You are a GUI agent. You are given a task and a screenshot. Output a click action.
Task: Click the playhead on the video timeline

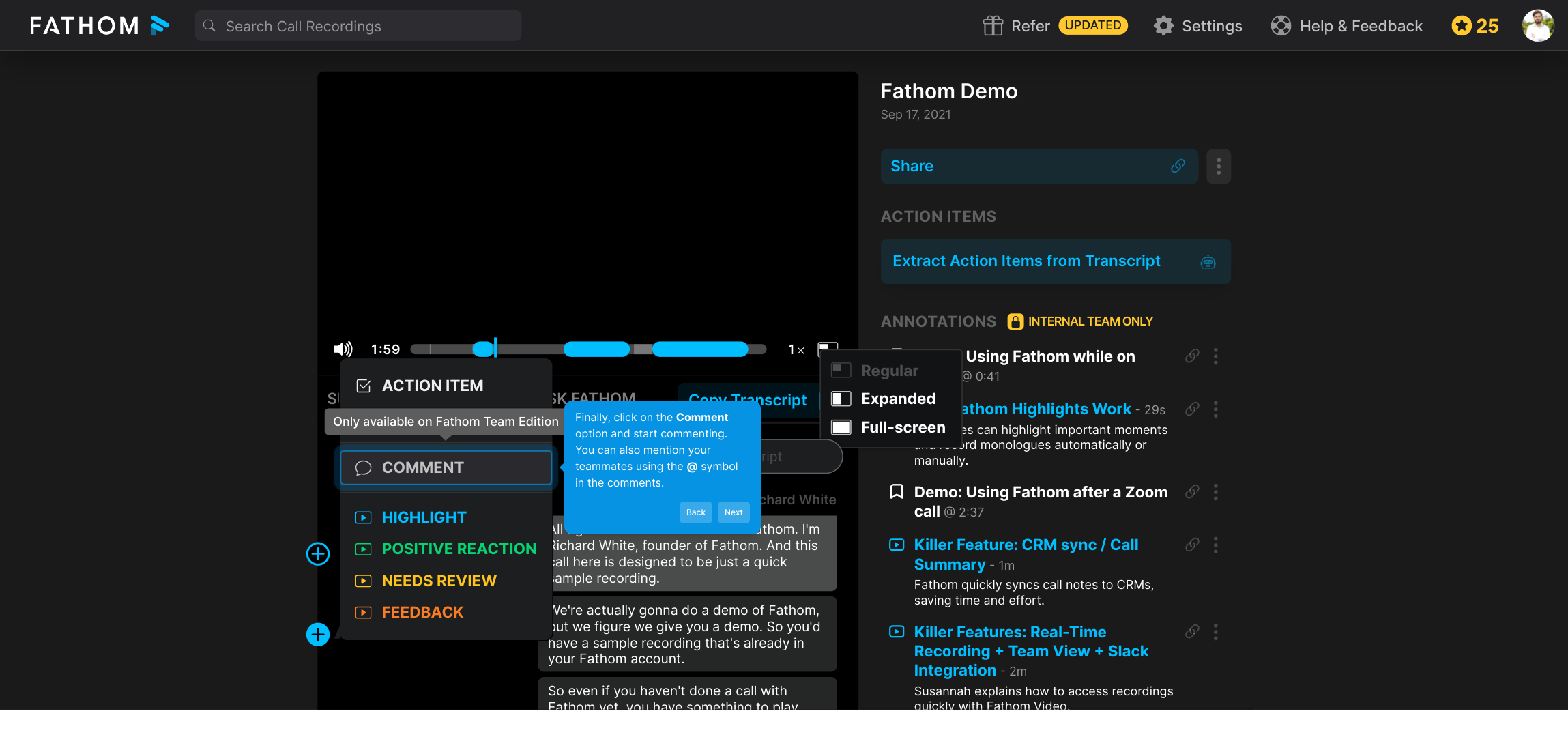[x=495, y=347]
